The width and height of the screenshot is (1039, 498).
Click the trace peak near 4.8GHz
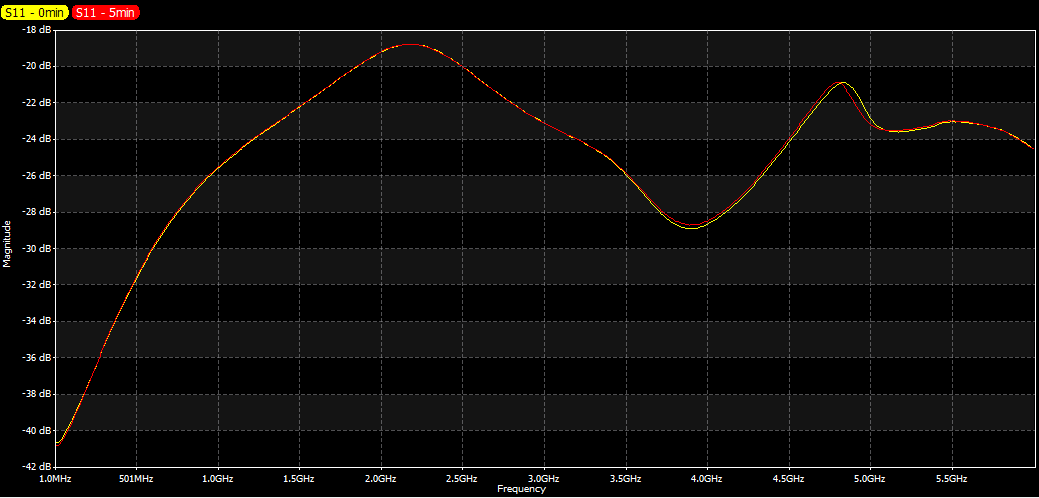[x=842, y=83]
